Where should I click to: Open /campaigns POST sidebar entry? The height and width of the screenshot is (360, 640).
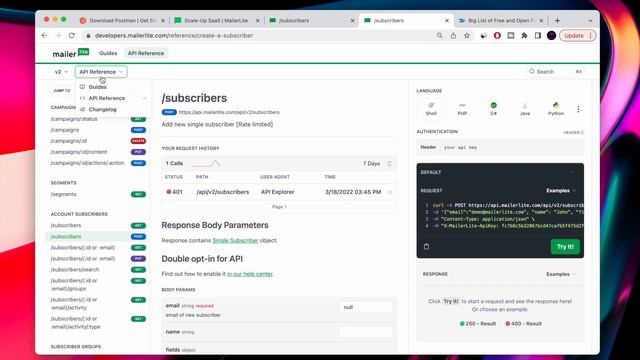coord(98,130)
